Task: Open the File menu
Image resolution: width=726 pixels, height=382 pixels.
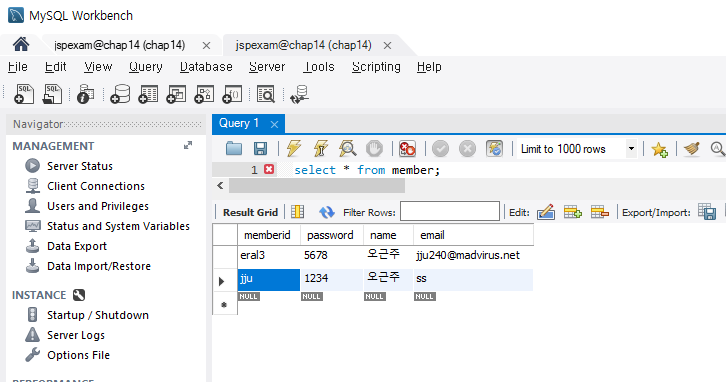Action: coord(18,67)
